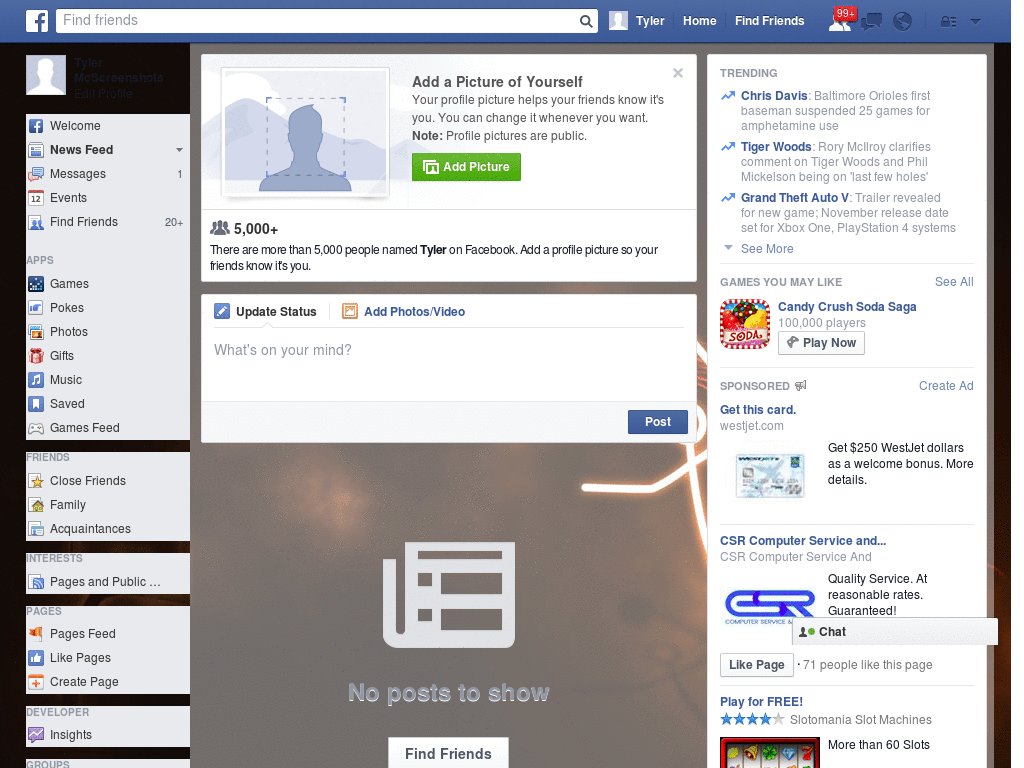Viewport: 1024px width, 768px height.
Task: Click the Pages Feed flag icon
Action: [36, 633]
